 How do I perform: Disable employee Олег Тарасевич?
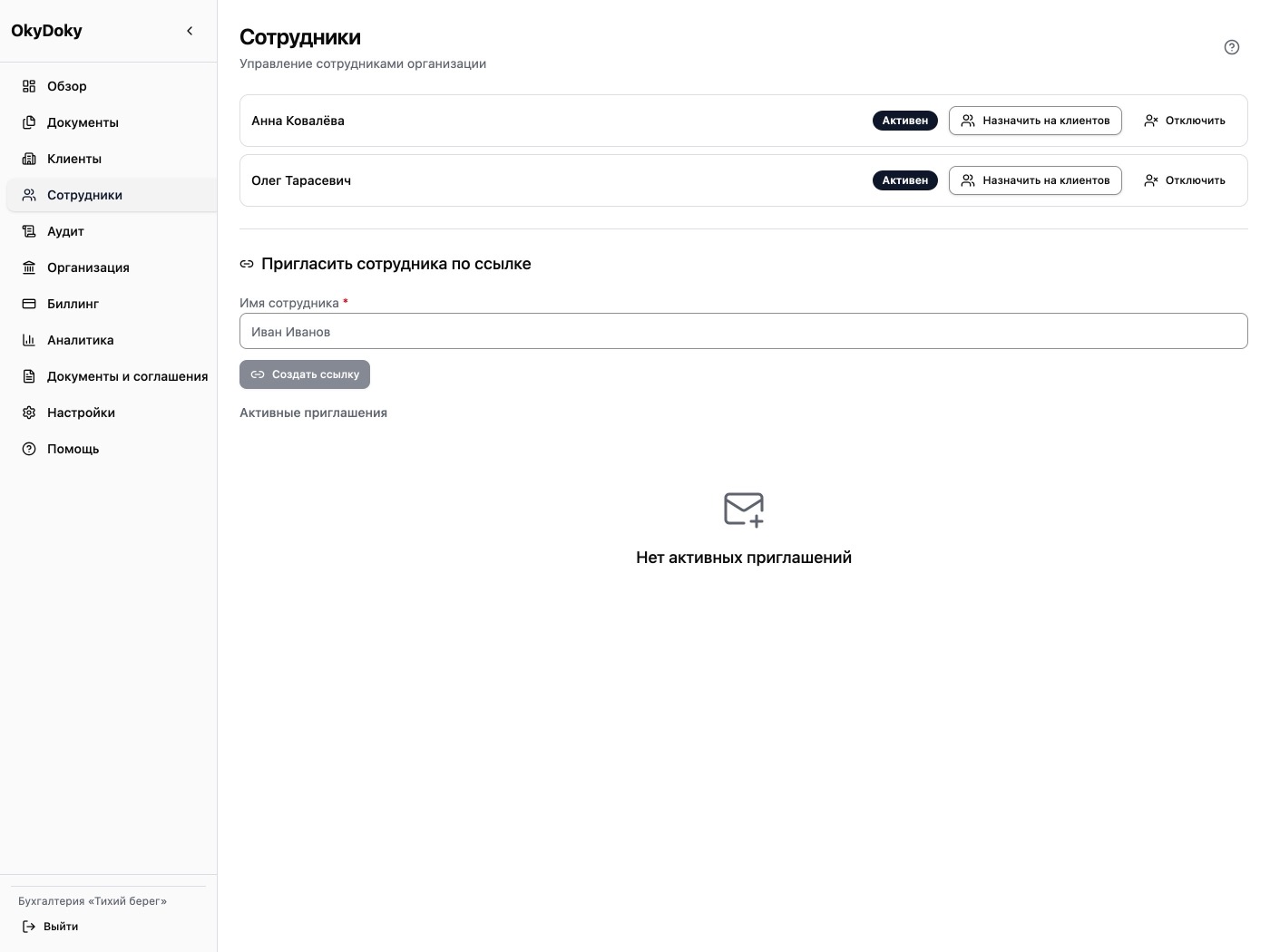(x=1185, y=180)
